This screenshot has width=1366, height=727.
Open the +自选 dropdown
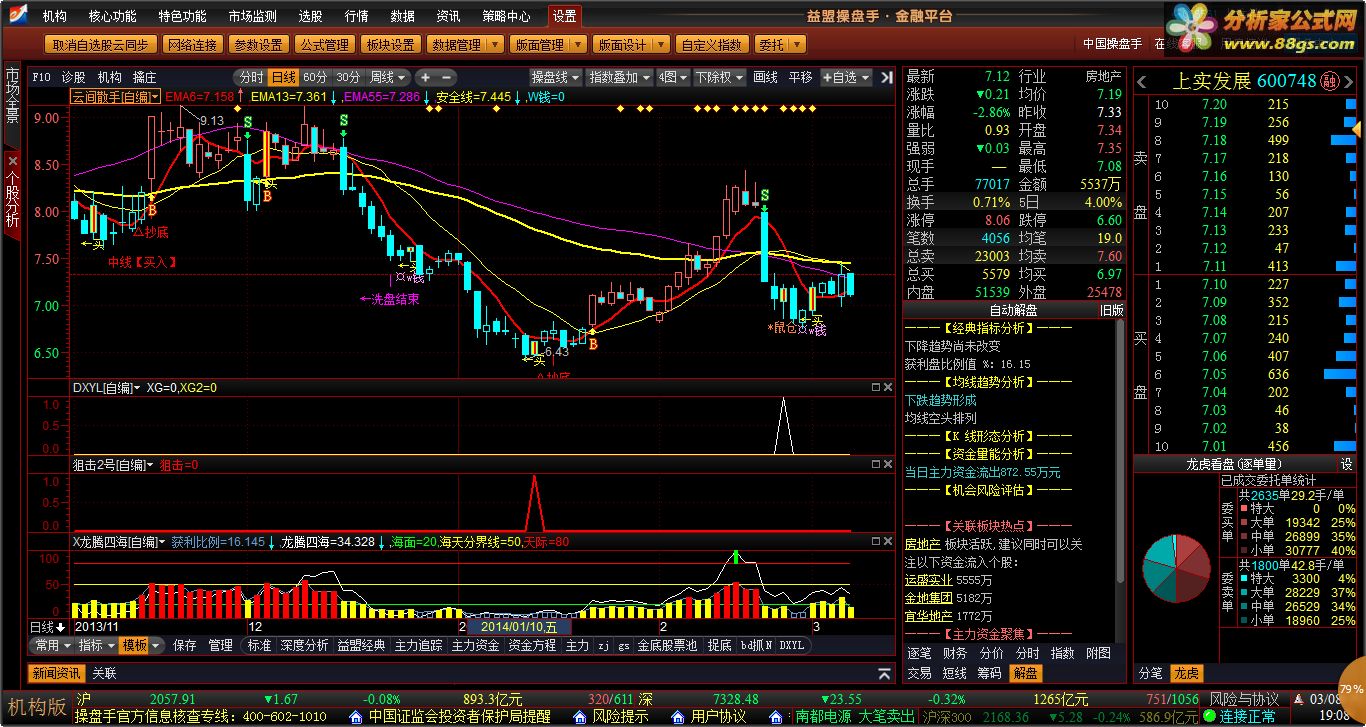click(846, 77)
